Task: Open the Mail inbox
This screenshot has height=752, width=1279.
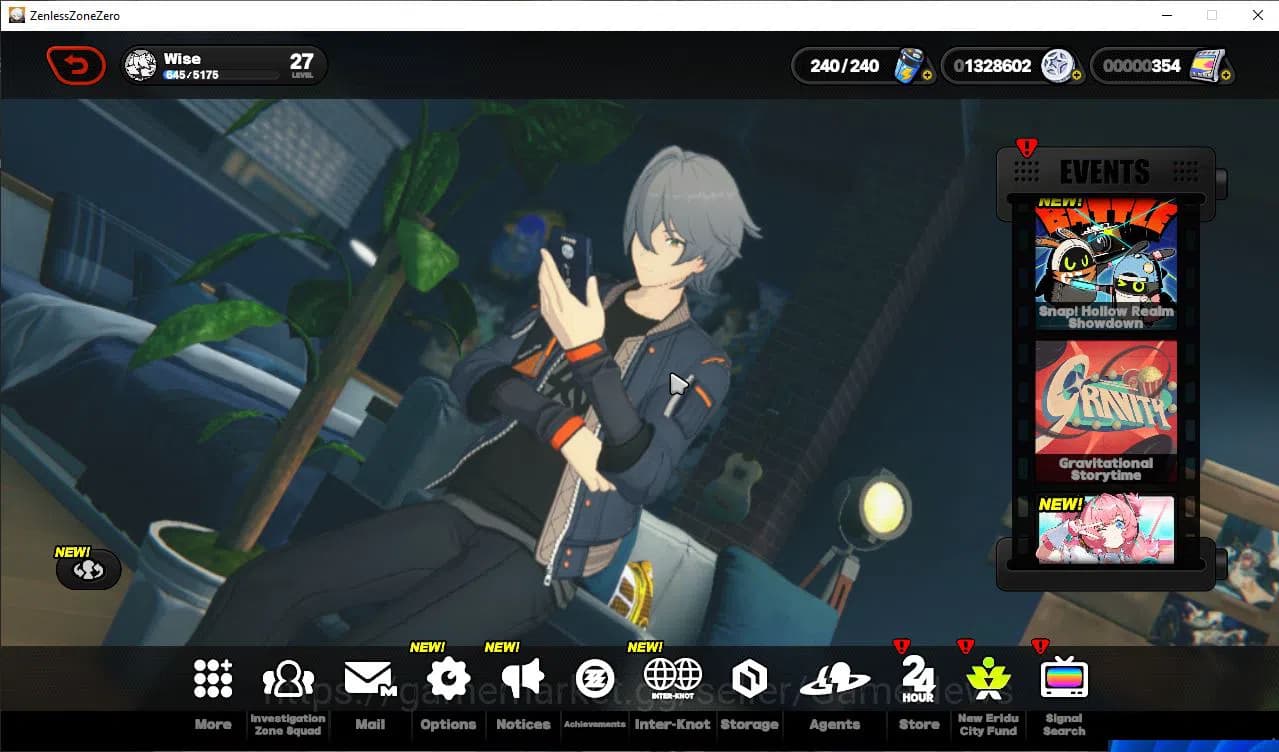Action: click(x=371, y=676)
